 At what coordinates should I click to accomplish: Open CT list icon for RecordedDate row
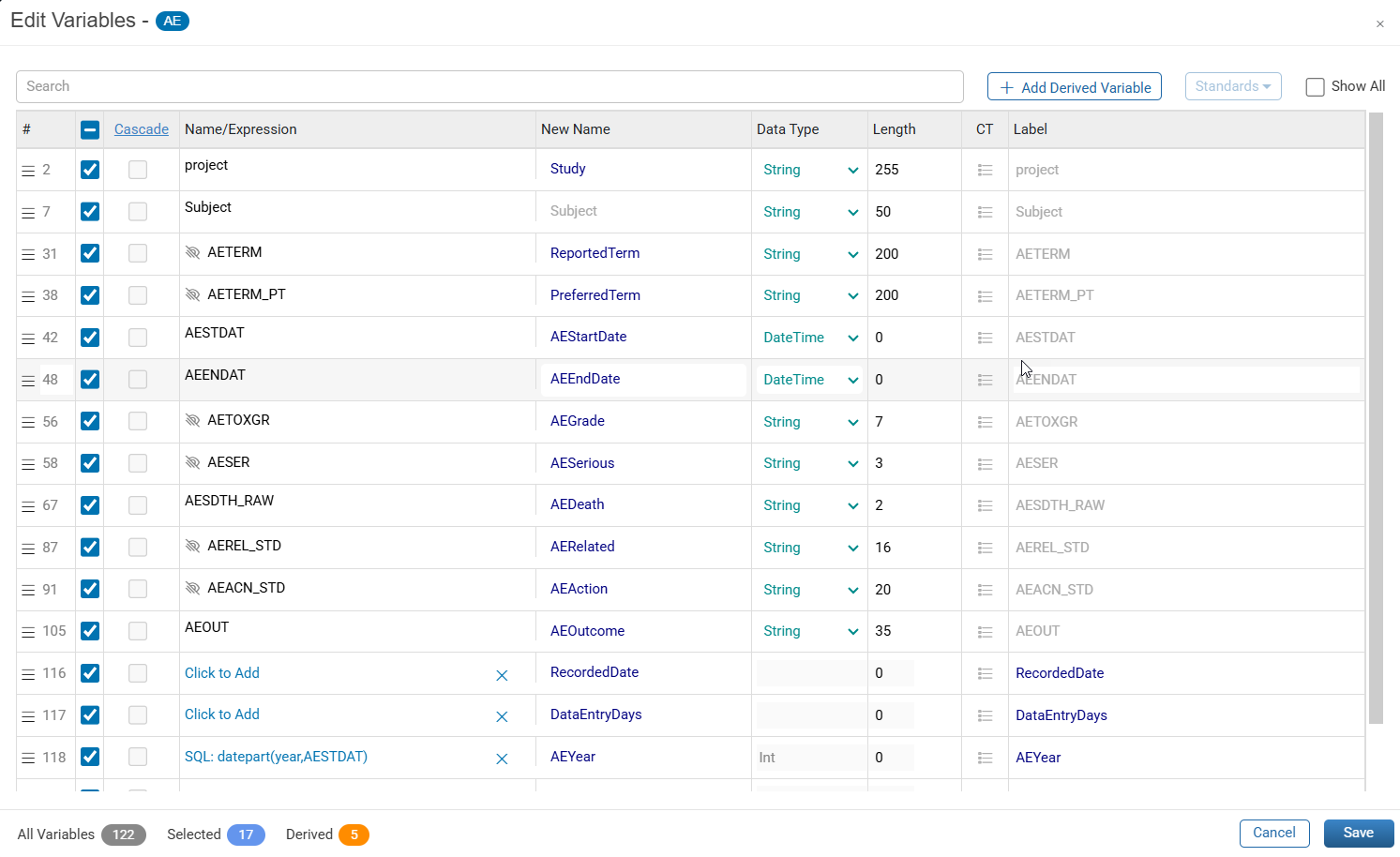coord(985,673)
